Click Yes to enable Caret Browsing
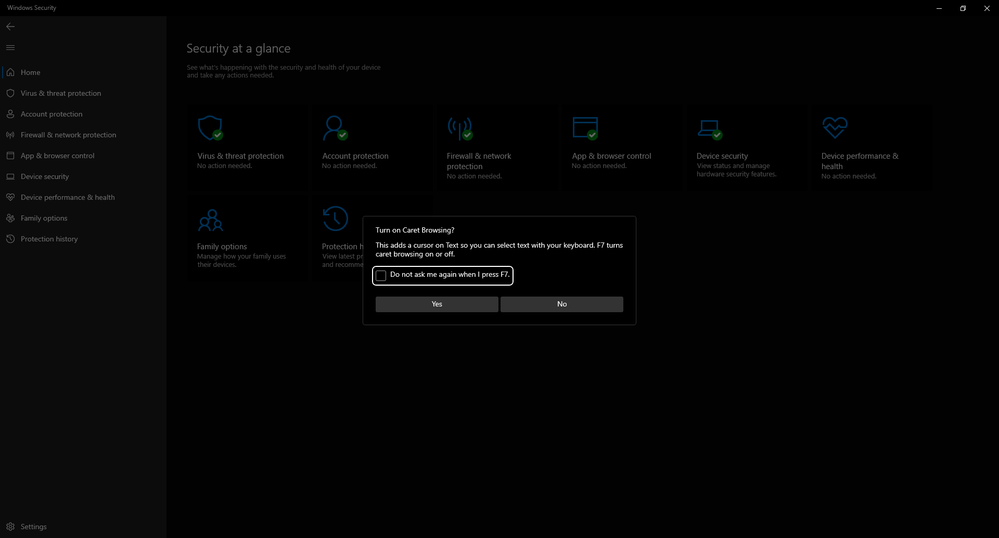Viewport: 999px width, 538px height. 436,304
